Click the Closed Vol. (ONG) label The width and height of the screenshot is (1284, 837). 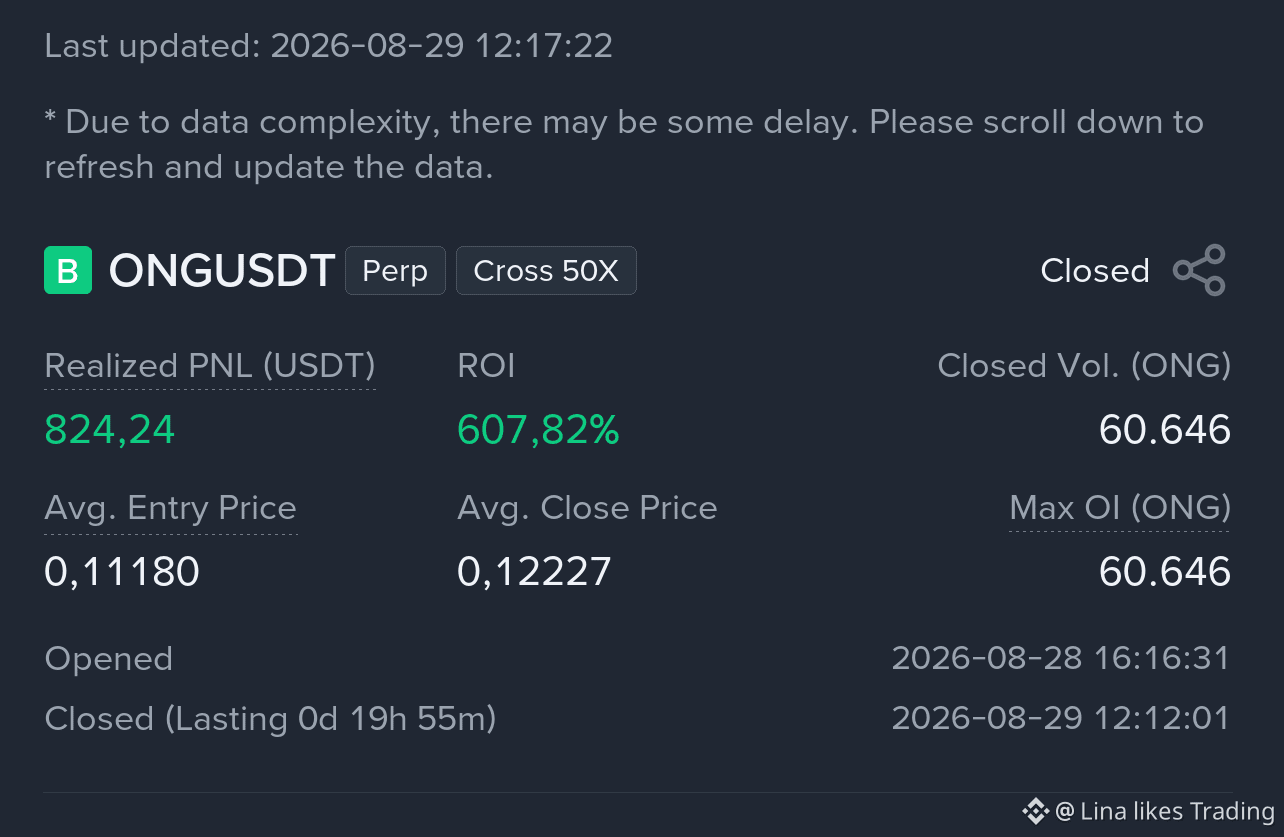click(x=1084, y=366)
